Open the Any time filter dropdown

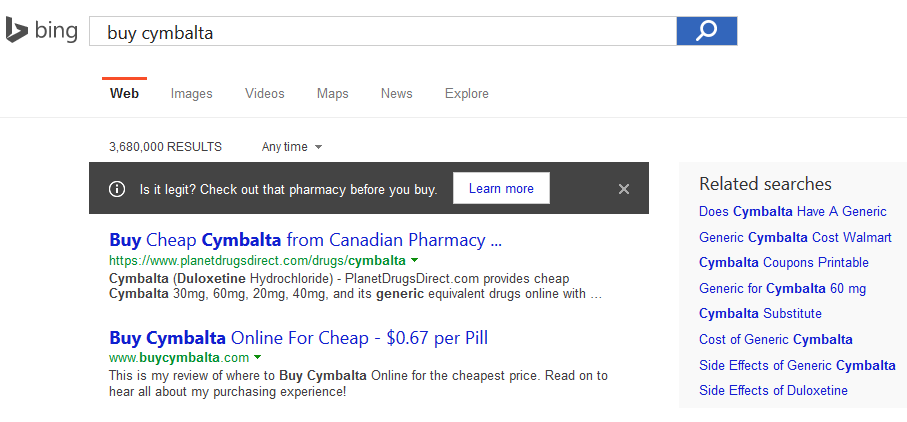click(x=292, y=147)
